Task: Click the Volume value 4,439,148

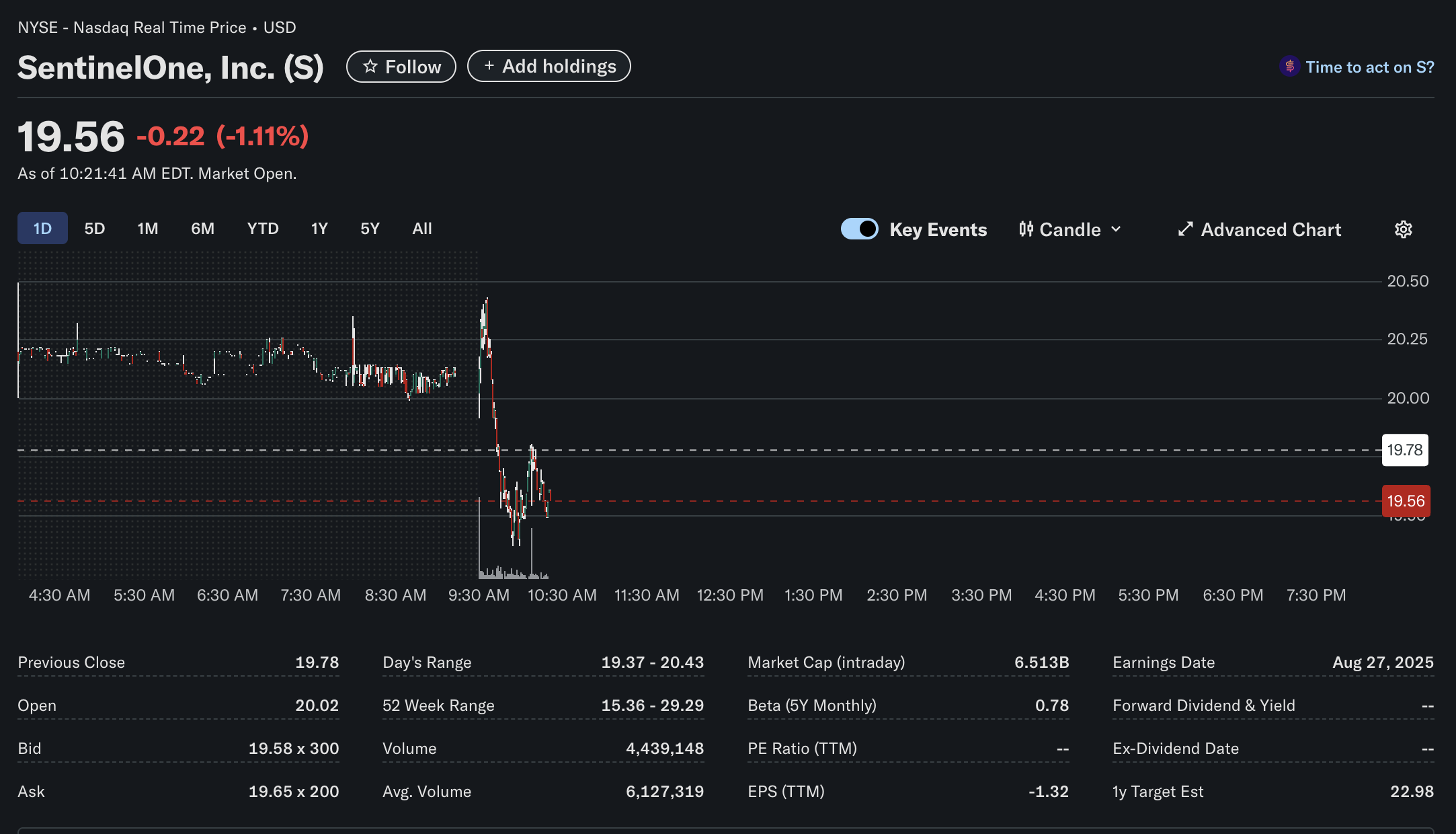Action: pos(665,749)
